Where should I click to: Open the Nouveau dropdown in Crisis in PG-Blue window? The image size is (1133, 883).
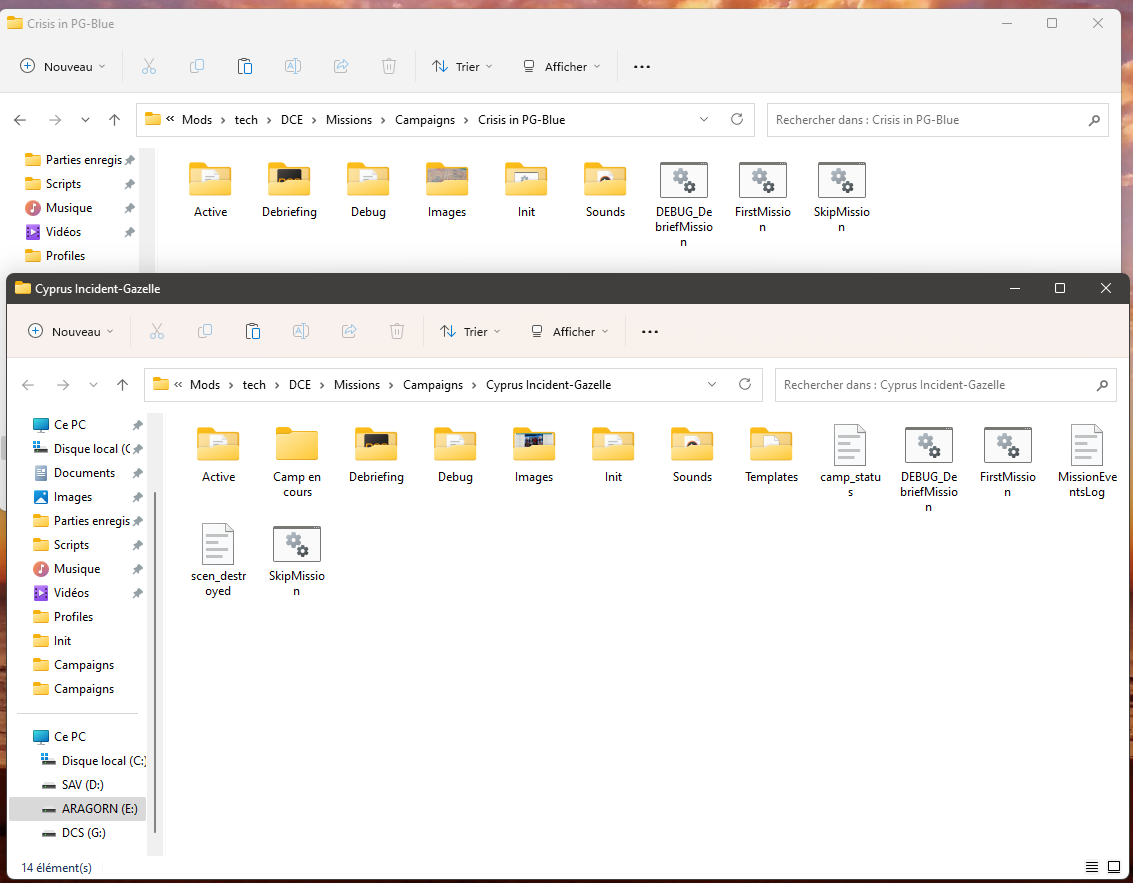pyautogui.click(x=63, y=66)
